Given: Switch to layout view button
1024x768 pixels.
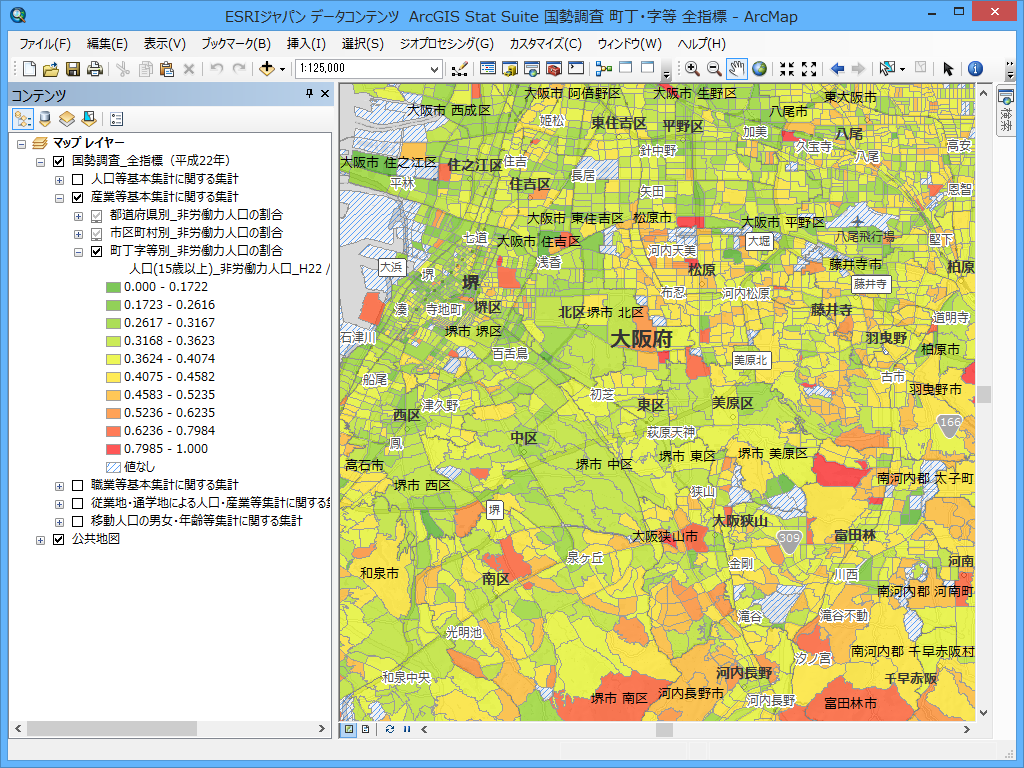Looking at the screenshot, I should [366, 729].
